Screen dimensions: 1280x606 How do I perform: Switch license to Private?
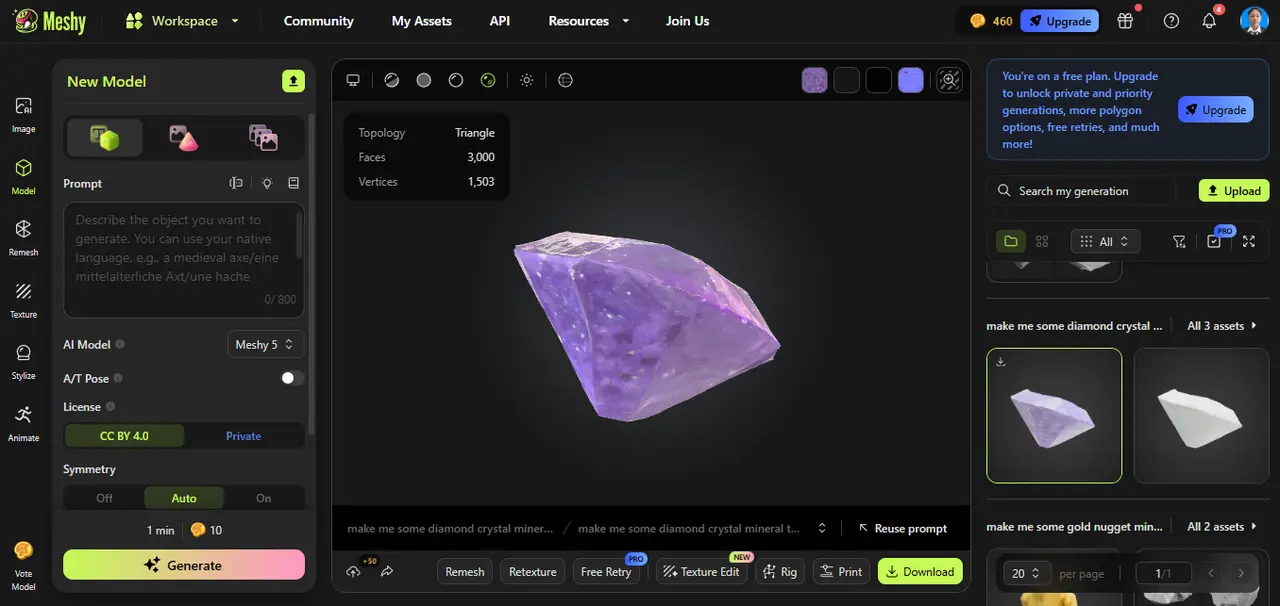243,436
